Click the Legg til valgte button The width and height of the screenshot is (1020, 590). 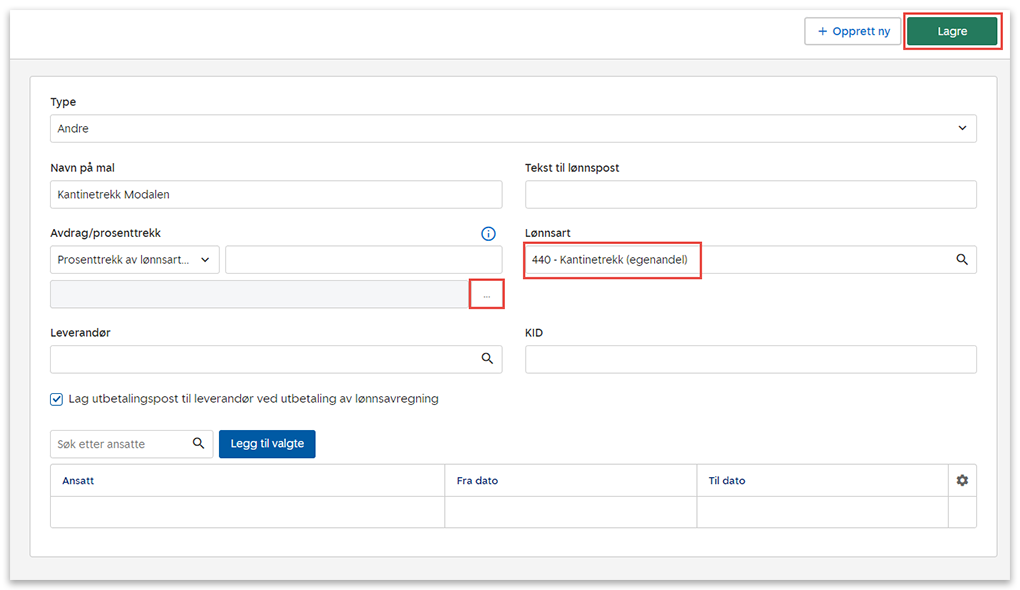[x=267, y=444]
